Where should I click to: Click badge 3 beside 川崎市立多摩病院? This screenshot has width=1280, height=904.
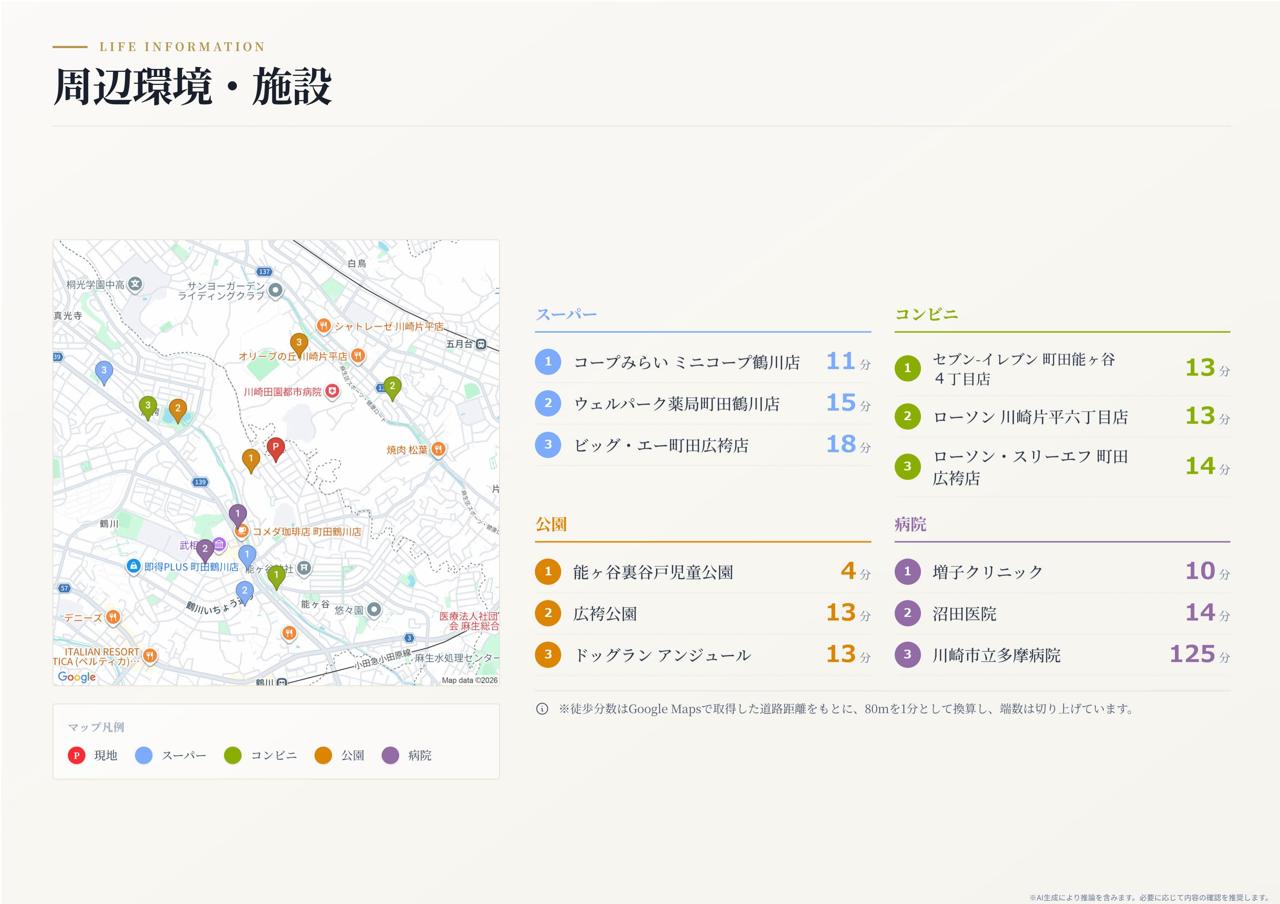point(907,655)
